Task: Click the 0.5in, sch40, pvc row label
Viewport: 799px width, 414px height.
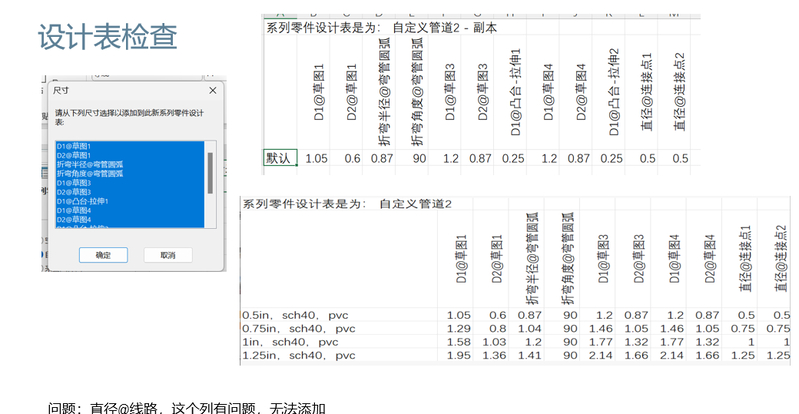Action: pos(298,314)
